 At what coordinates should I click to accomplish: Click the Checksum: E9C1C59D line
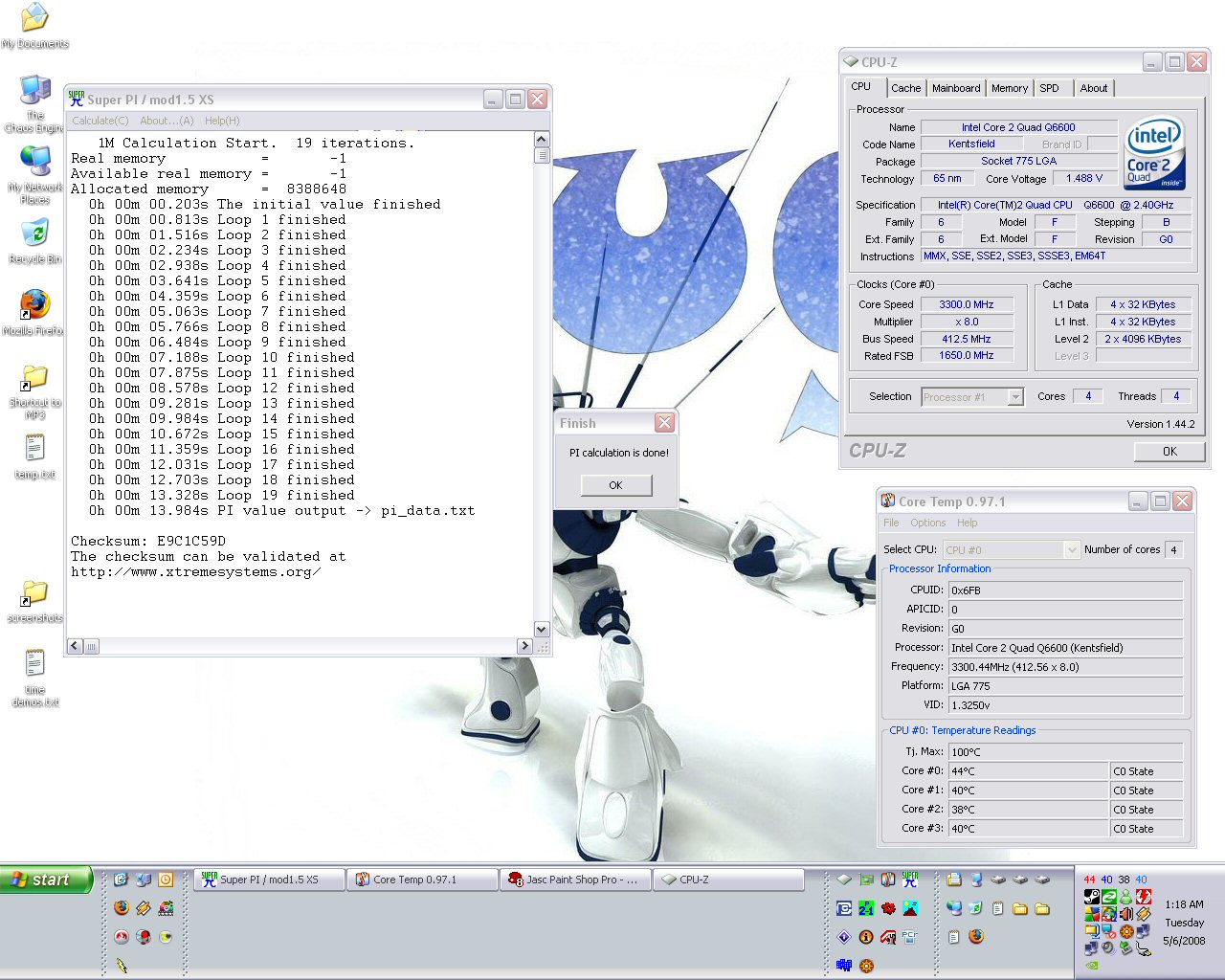148,541
